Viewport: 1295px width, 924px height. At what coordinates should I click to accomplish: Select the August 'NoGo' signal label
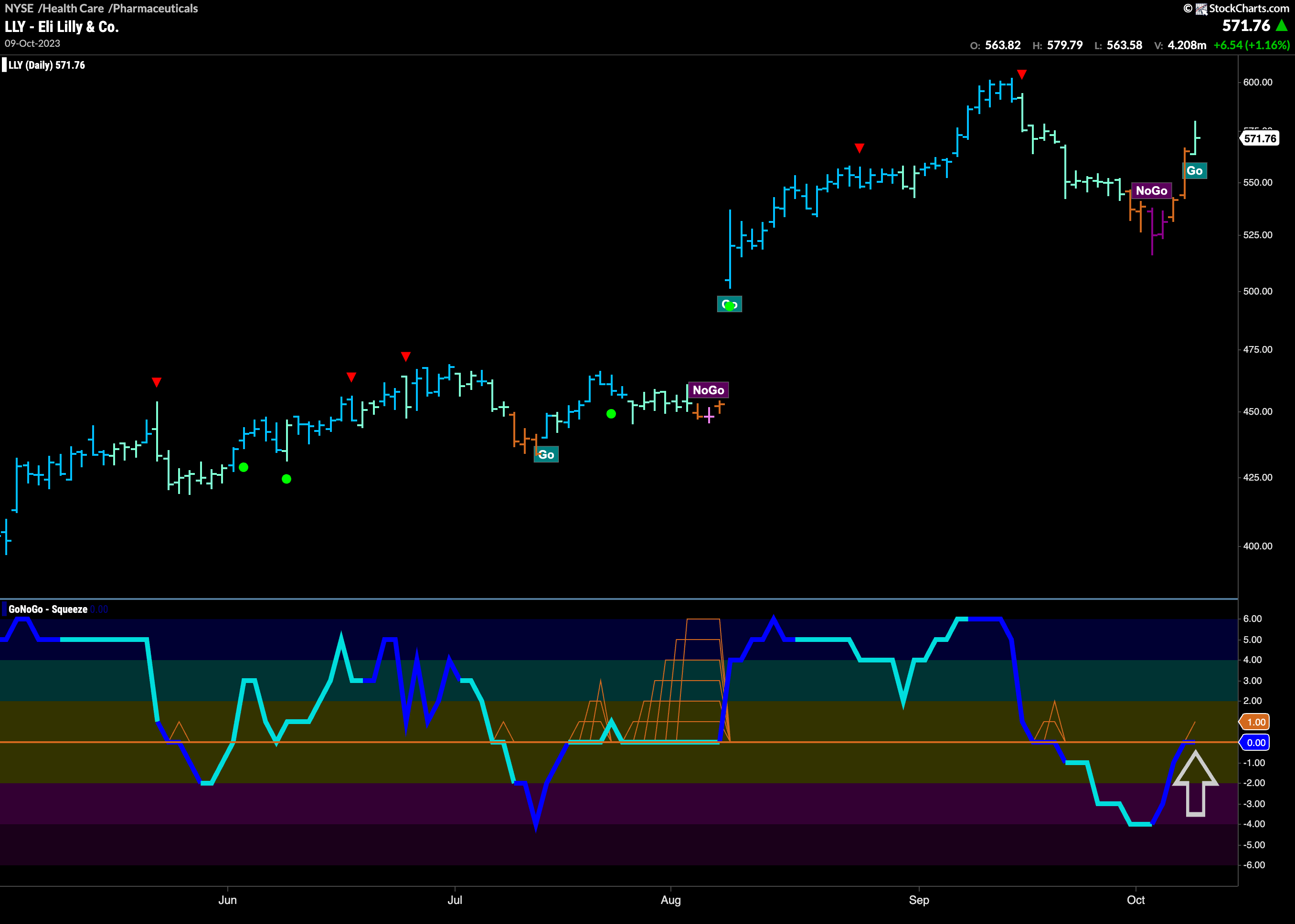708,390
